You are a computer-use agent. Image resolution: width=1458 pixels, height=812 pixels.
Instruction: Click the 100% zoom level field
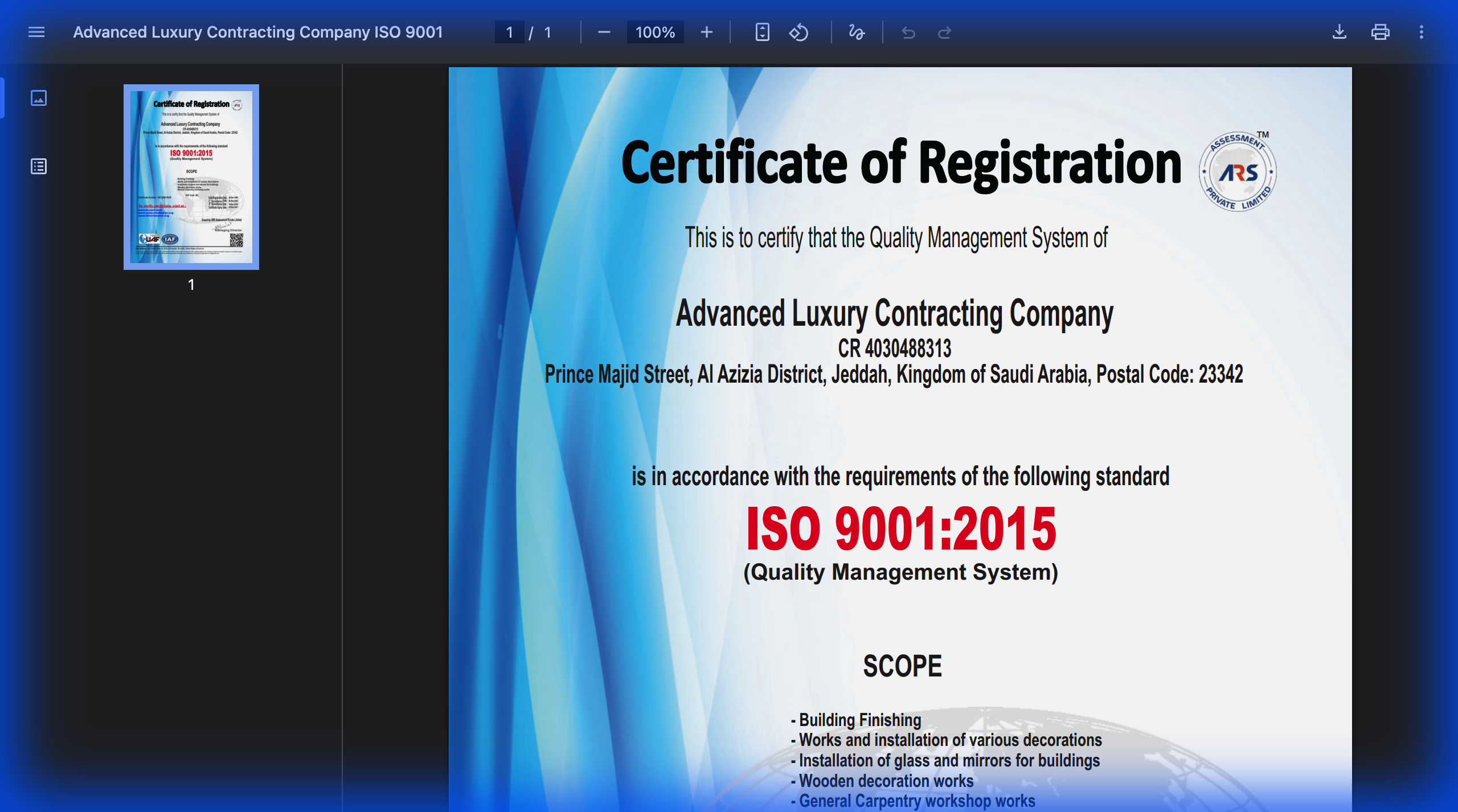pyautogui.click(x=655, y=32)
